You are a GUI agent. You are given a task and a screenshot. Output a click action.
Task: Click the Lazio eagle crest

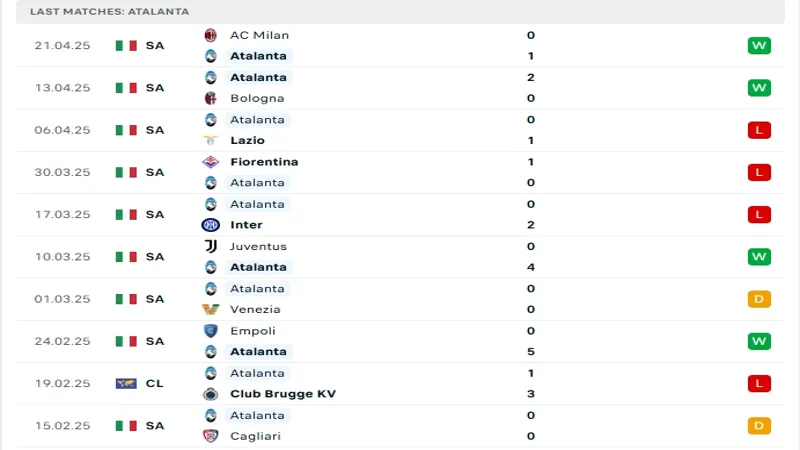[x=211, y=140]
